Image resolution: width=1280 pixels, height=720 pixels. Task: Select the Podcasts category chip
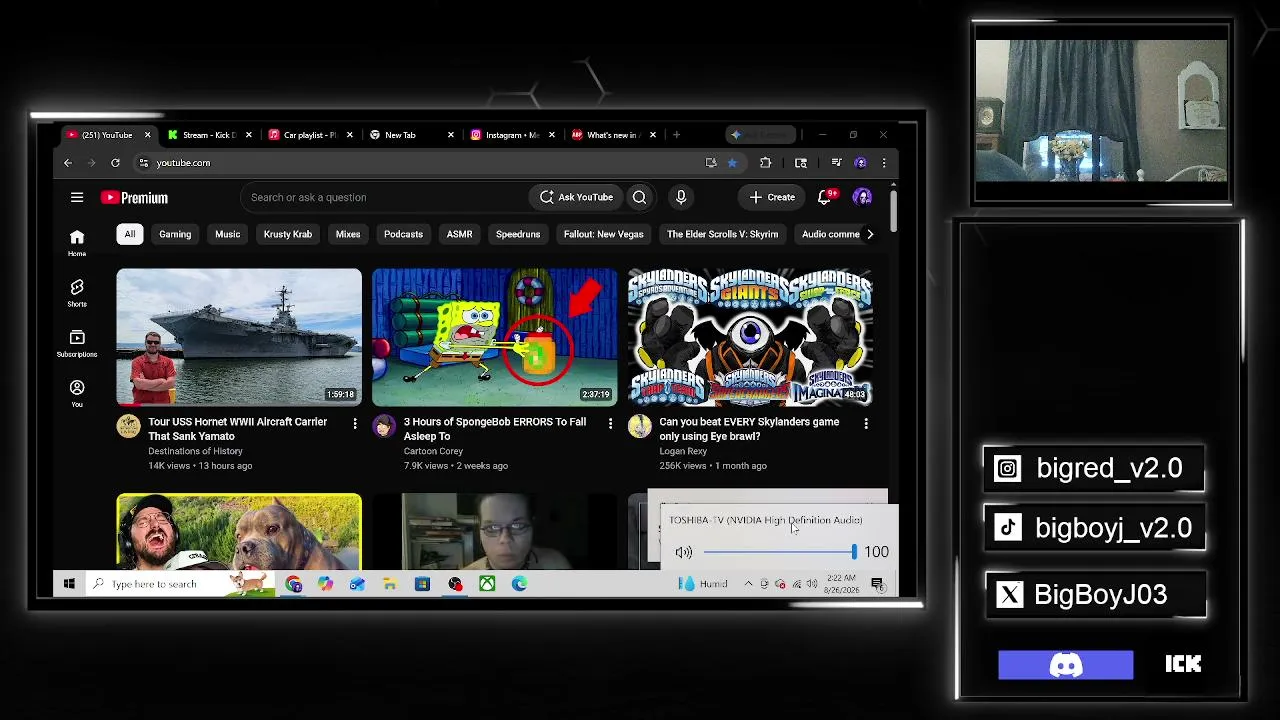[403, 234]
